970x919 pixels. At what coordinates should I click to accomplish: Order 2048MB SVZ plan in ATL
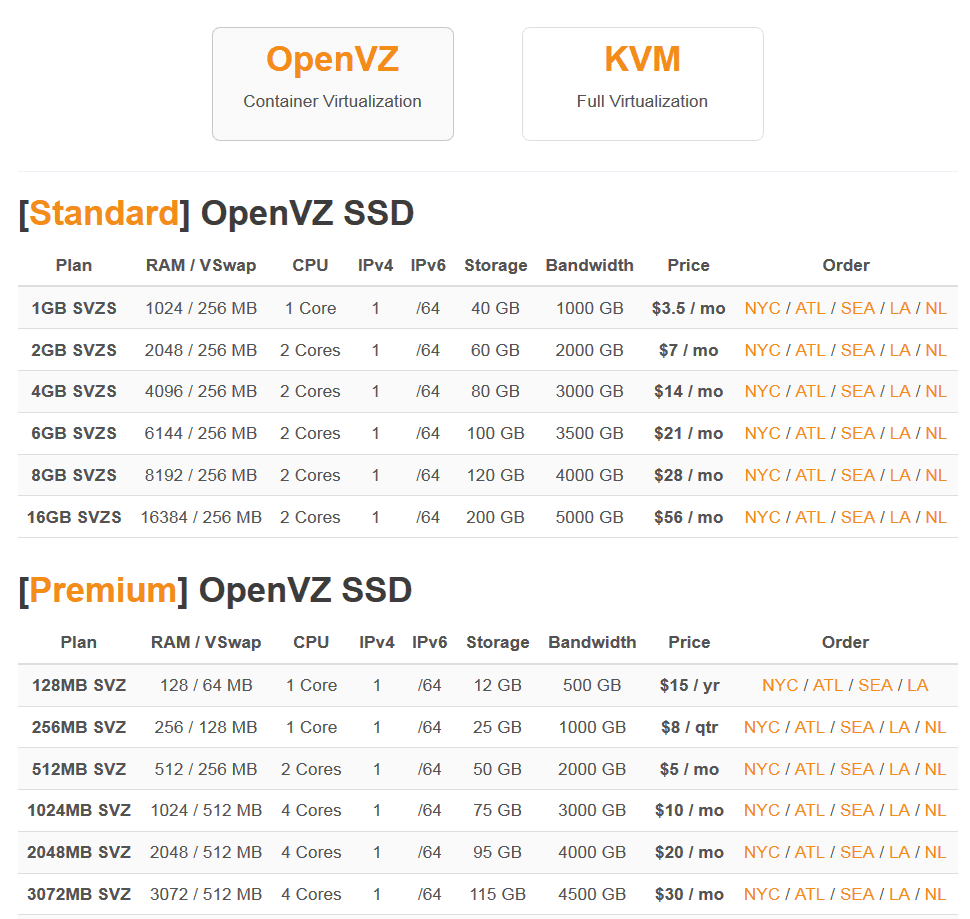click(809, 852)
